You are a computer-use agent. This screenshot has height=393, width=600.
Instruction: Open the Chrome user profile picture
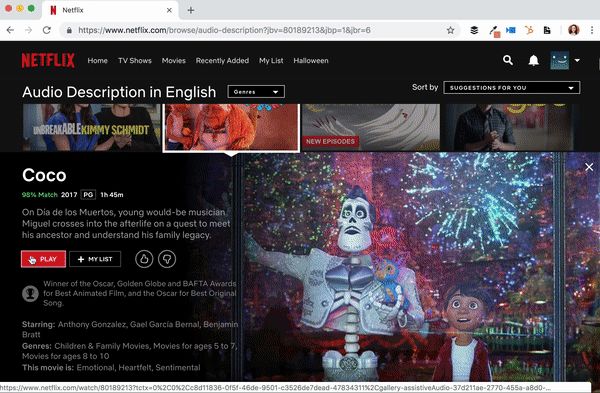pos(573,30)
